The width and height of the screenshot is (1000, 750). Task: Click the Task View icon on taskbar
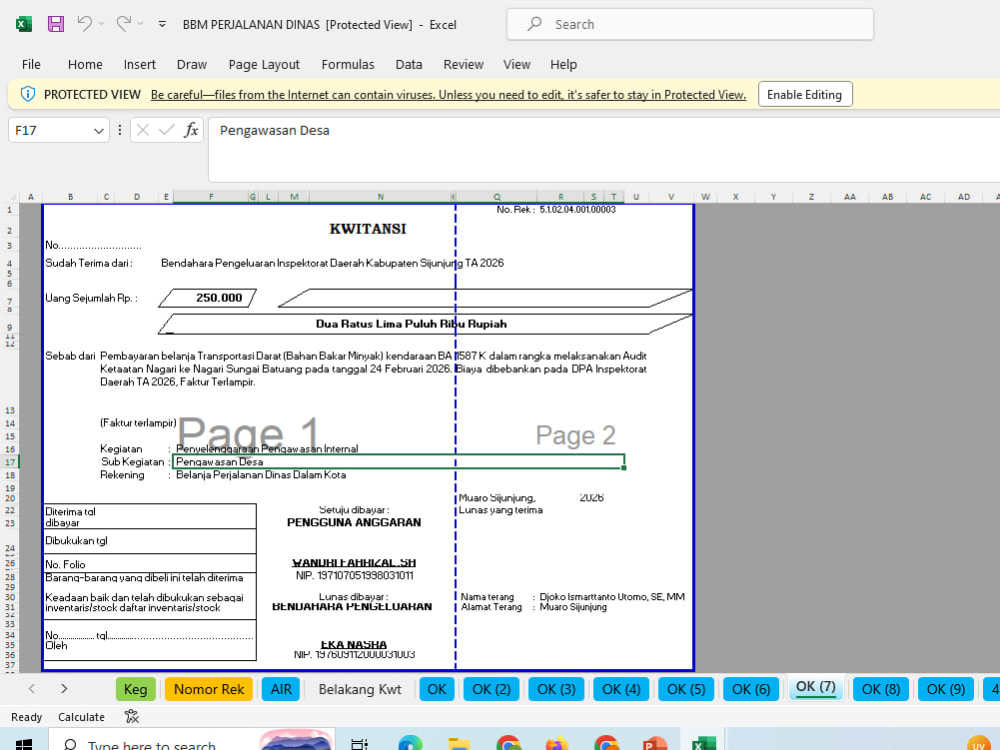[x=359, y=744]
